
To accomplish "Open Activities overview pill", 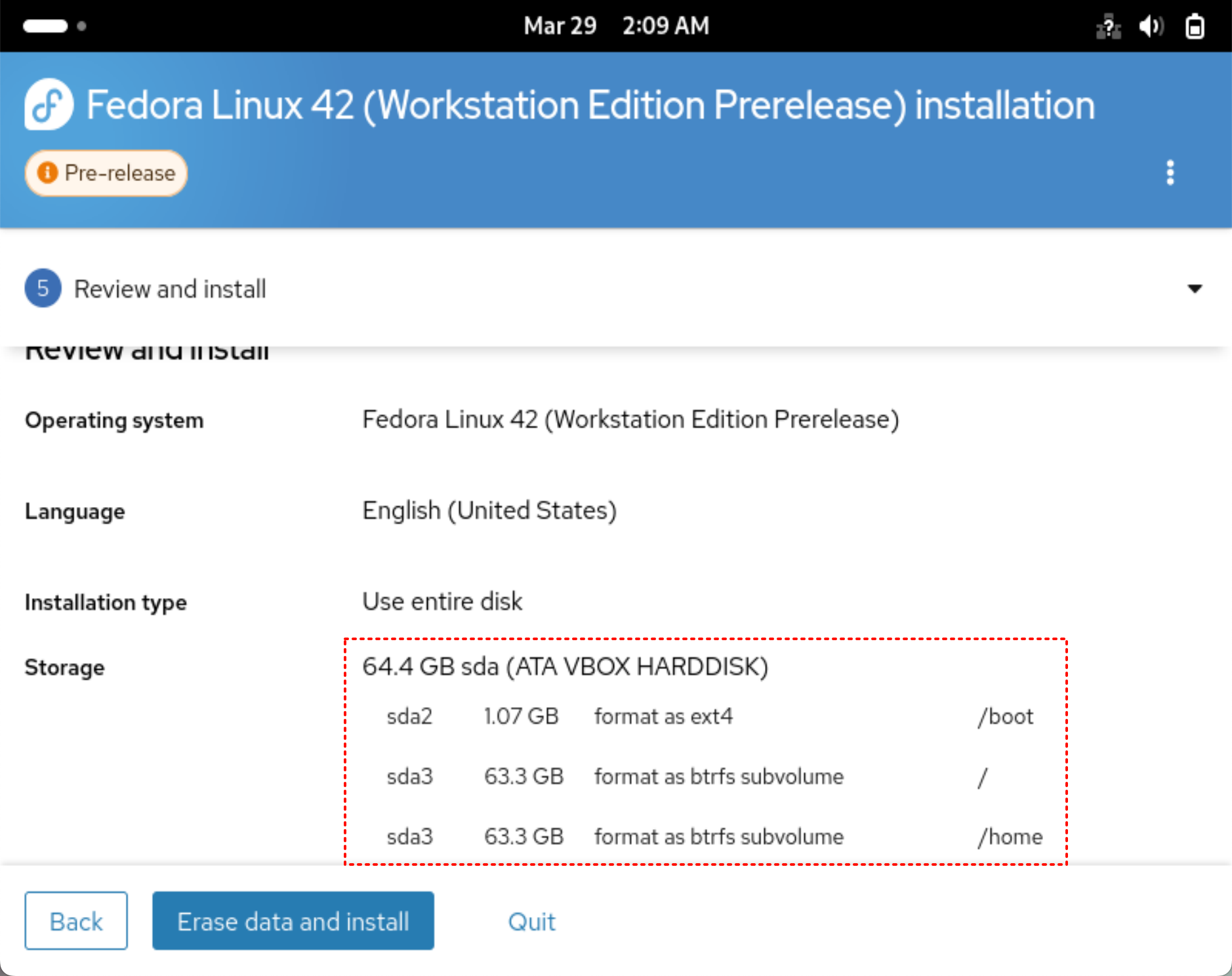I will click(x=45, y=26).
